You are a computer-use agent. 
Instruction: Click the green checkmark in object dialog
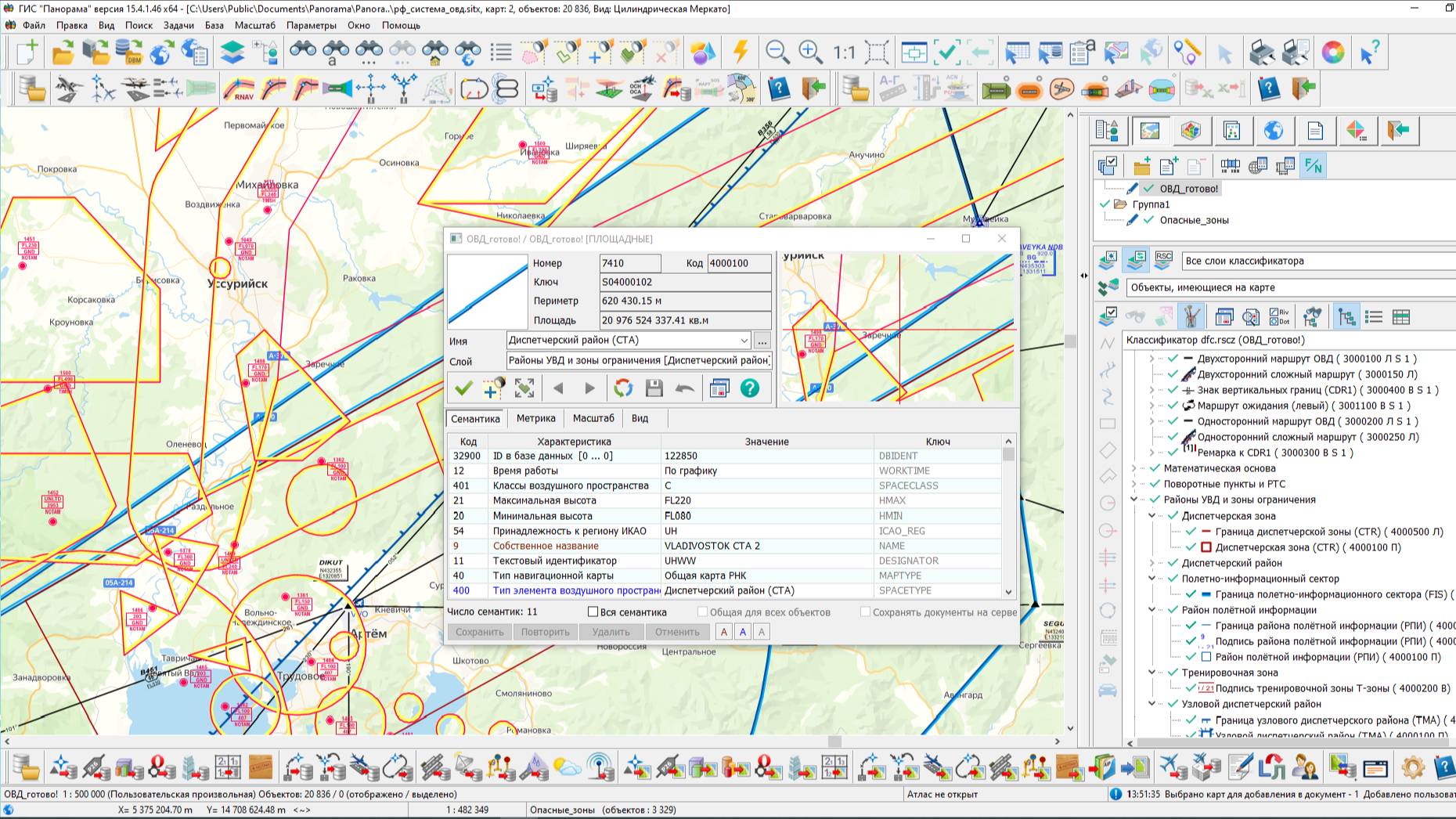(x=463, y=388)
